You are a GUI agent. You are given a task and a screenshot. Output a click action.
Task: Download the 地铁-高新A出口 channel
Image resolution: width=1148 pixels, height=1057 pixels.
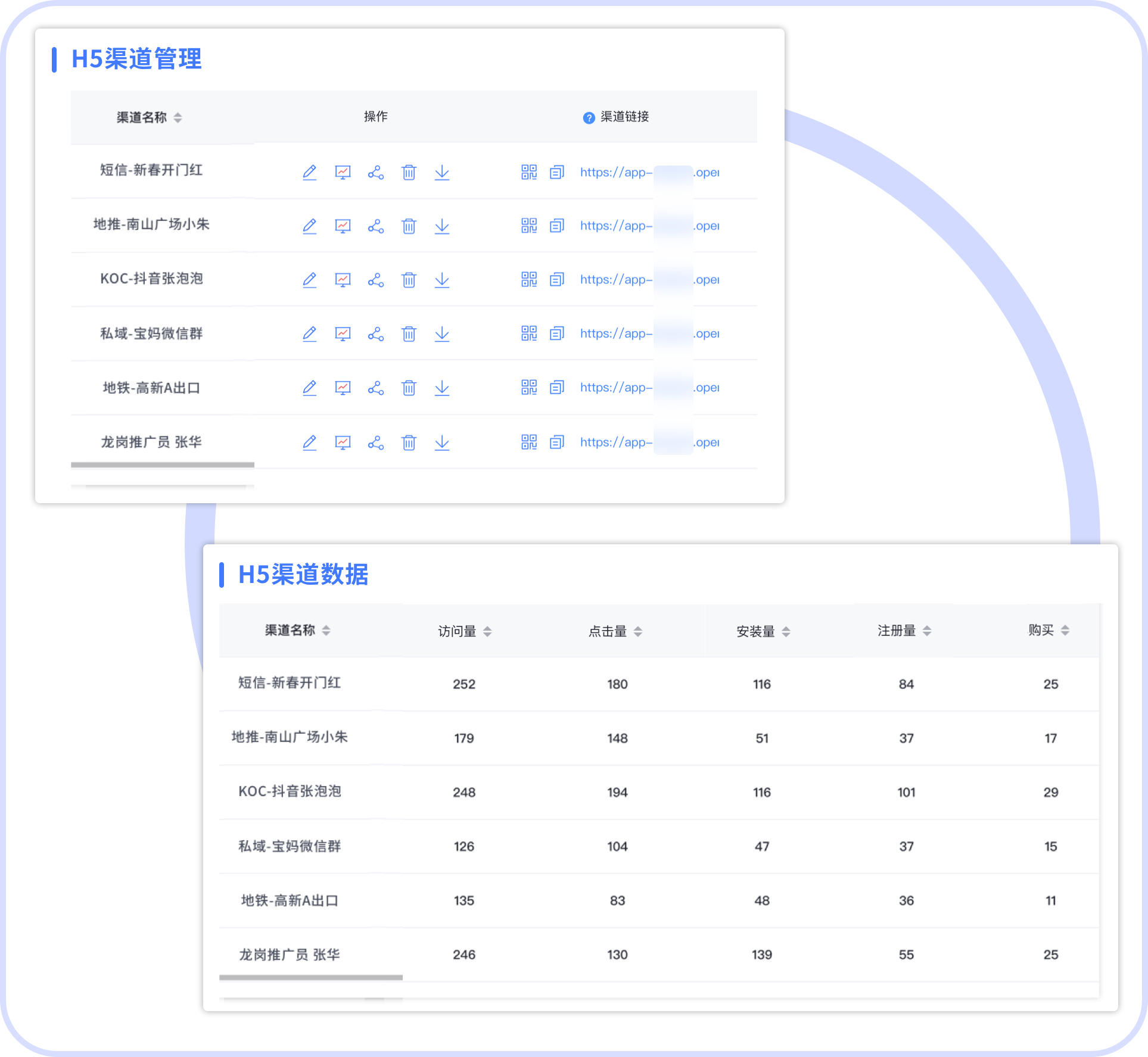[442, 388]
